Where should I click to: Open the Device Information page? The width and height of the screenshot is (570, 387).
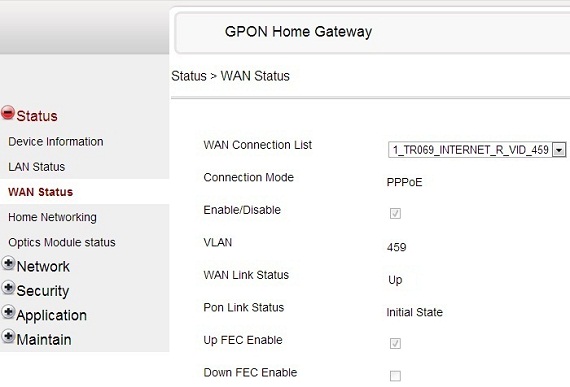(56, 142)
